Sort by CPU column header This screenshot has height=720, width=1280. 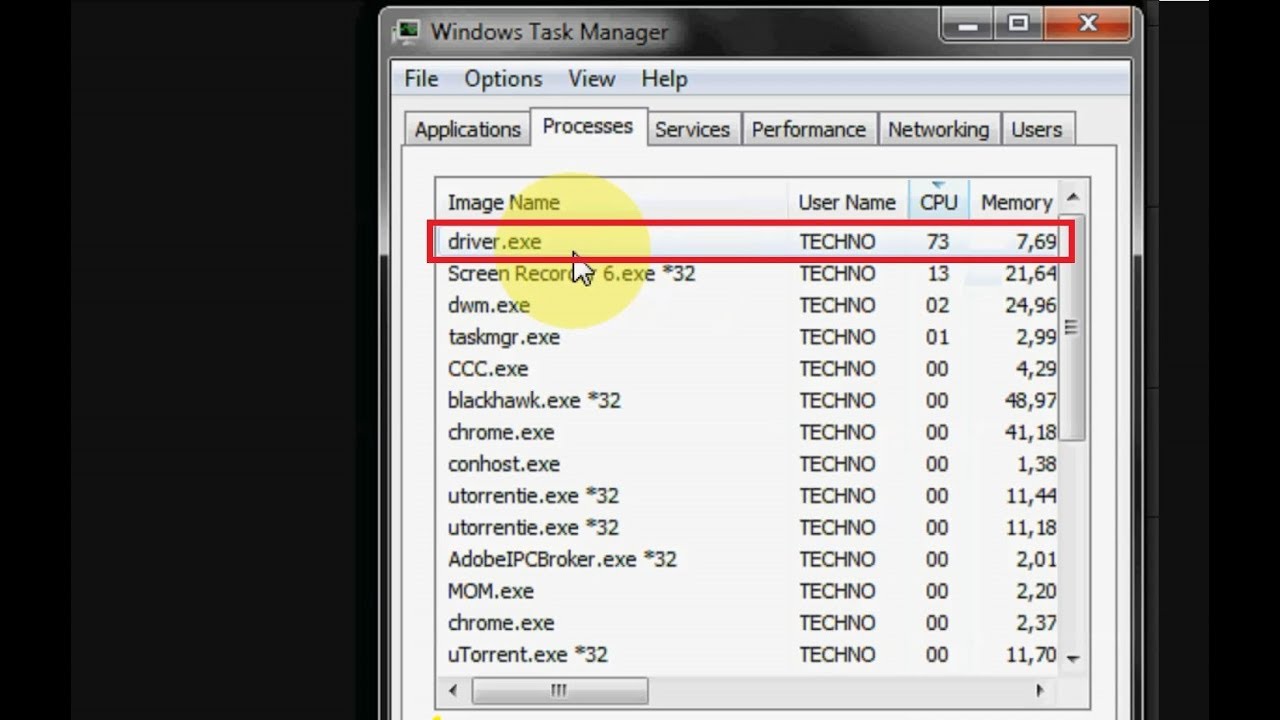(938, 202)
